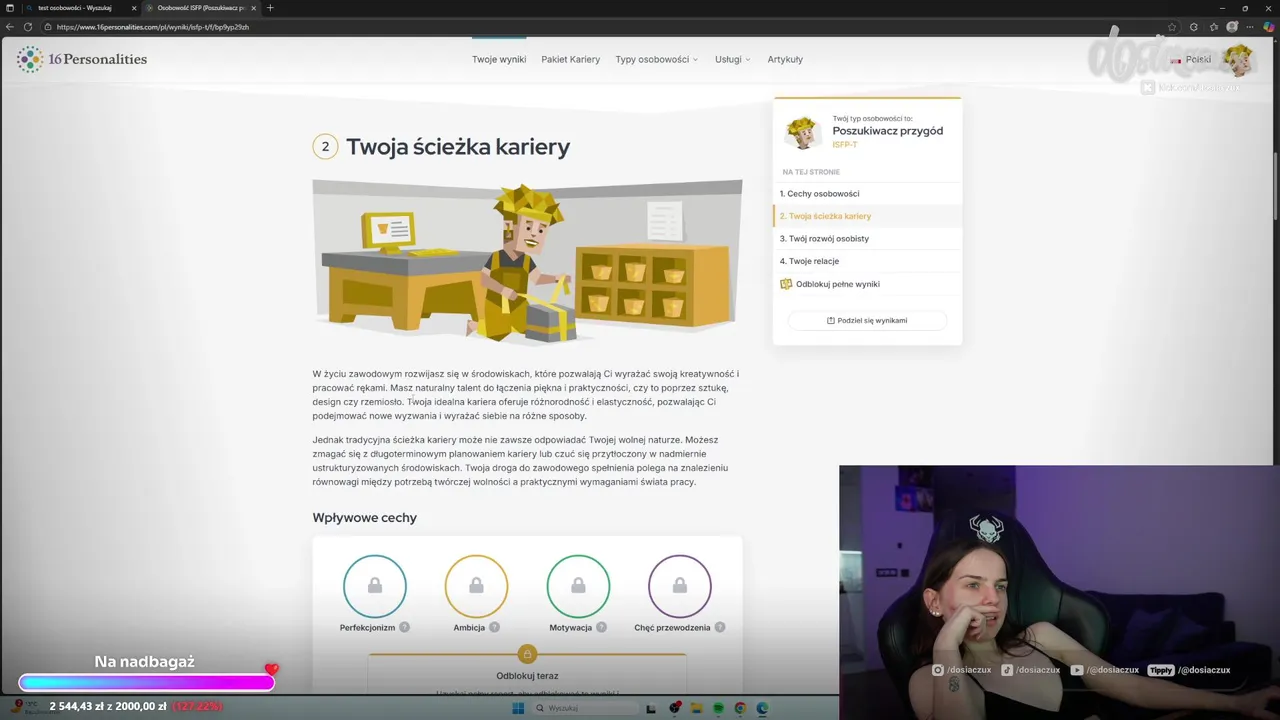This screenshot has height=720, width=1280.
Task: Click the Wyszukaj taskbar search box
Action: [x=585, y=708]
